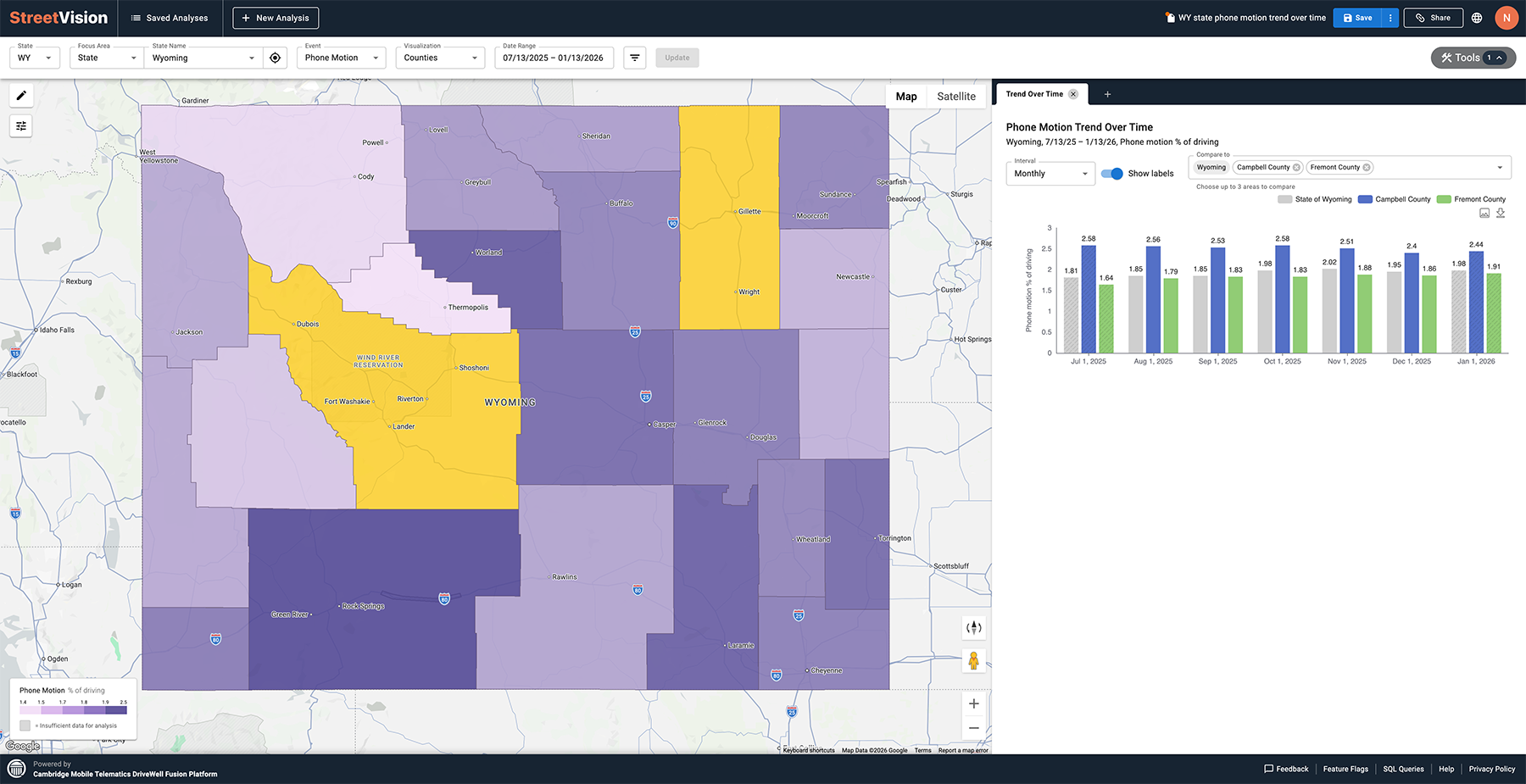This screenshot has height=784, width=1526.
Task: Switch to the Satellite map view
Action: click(956, 96)
